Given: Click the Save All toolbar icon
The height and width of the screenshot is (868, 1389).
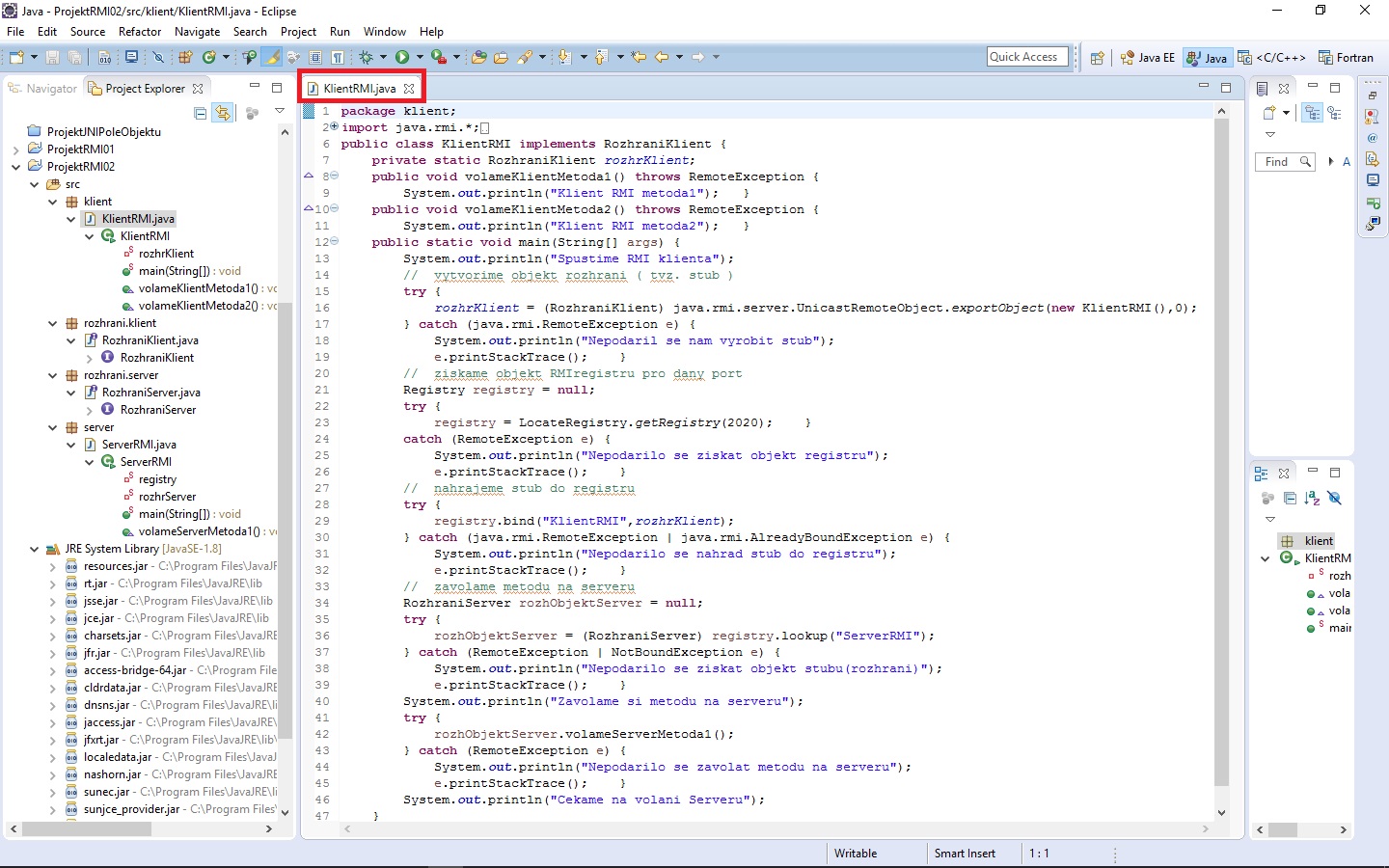Looking at the screenshot, I should coord(73,57).
